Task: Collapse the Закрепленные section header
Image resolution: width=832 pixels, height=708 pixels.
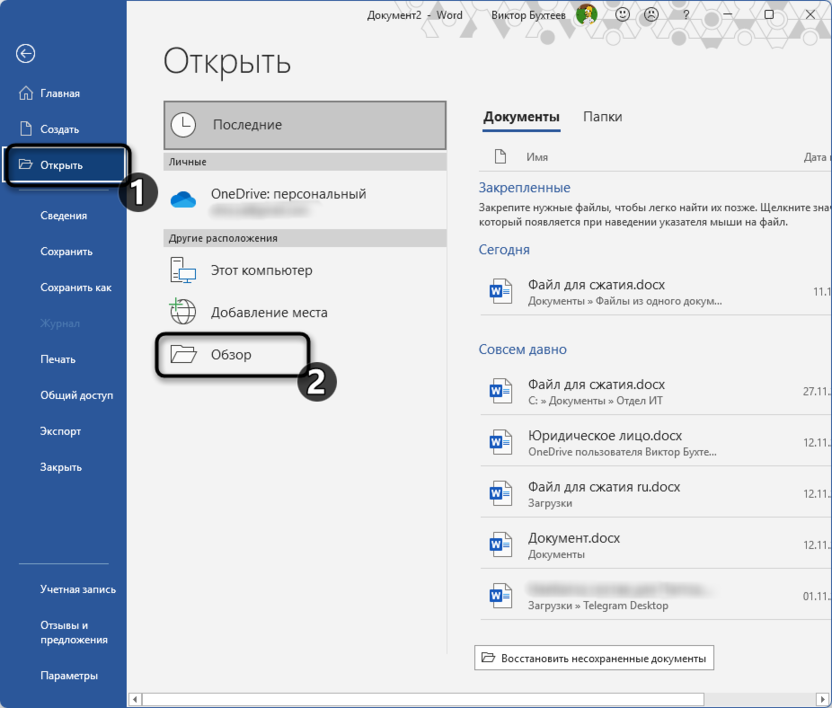Action: coord(524,188)
